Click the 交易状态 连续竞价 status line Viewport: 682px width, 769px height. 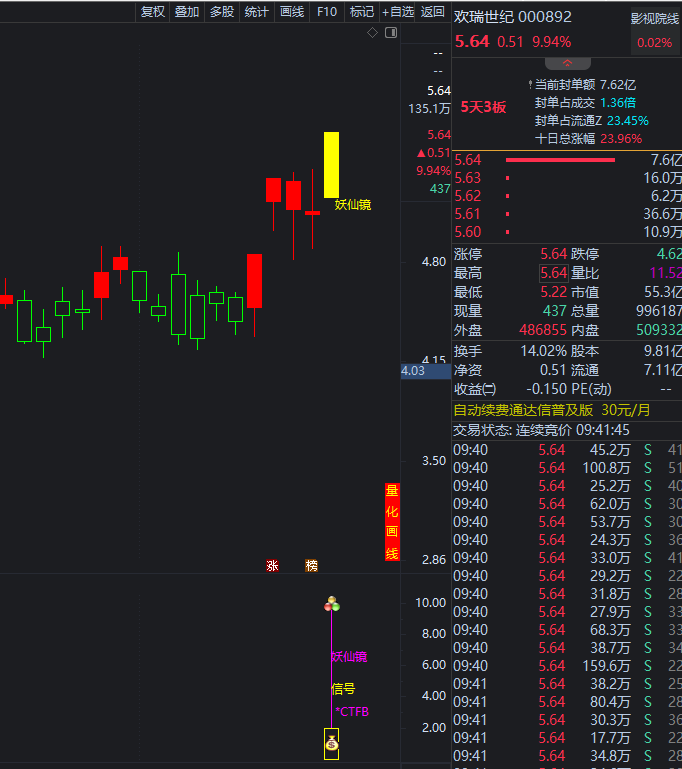point(541,431)
